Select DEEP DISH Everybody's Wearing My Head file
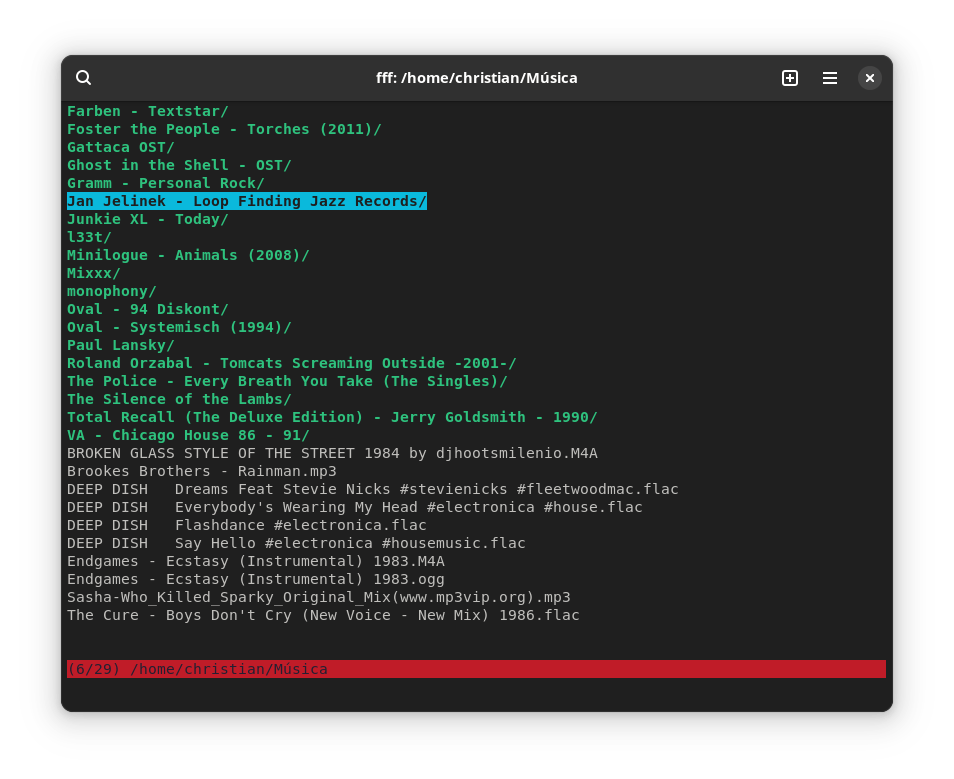The height and width of the screenshot is (779, 954). coord(355,507)
